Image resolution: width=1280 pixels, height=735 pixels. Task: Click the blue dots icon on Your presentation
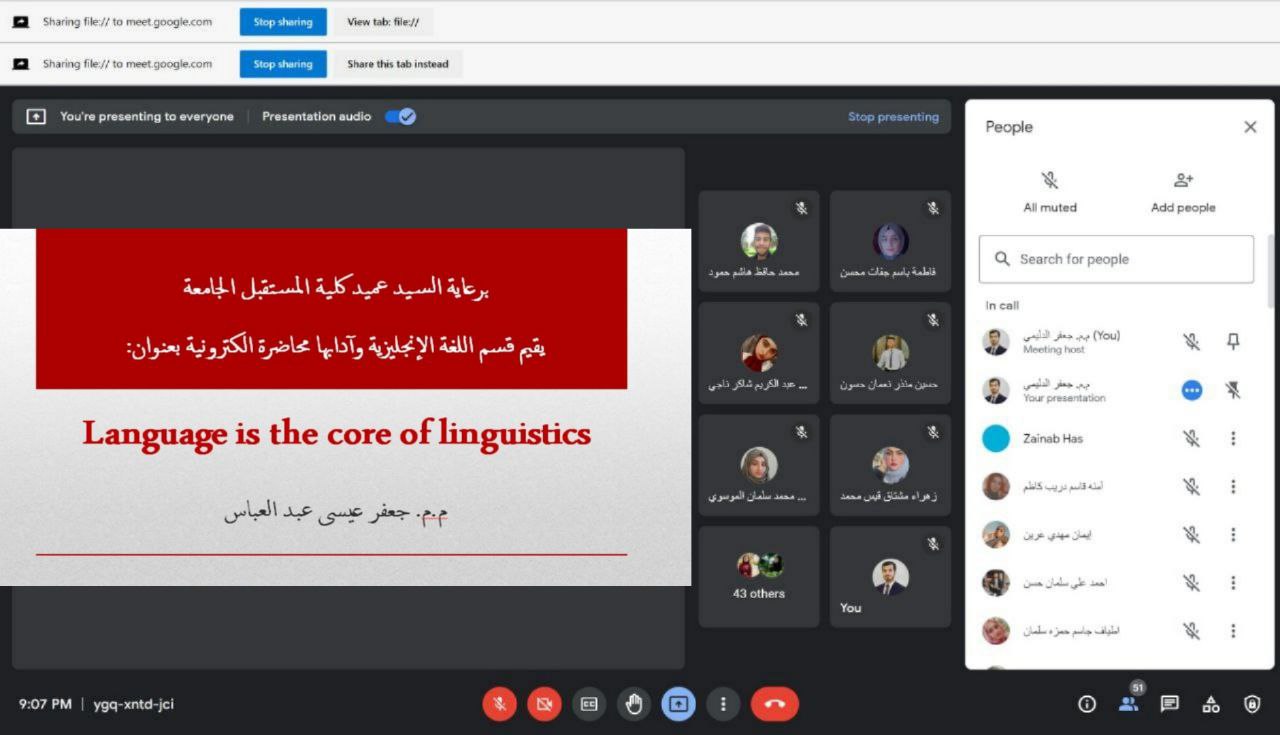tap(1191, 390)
